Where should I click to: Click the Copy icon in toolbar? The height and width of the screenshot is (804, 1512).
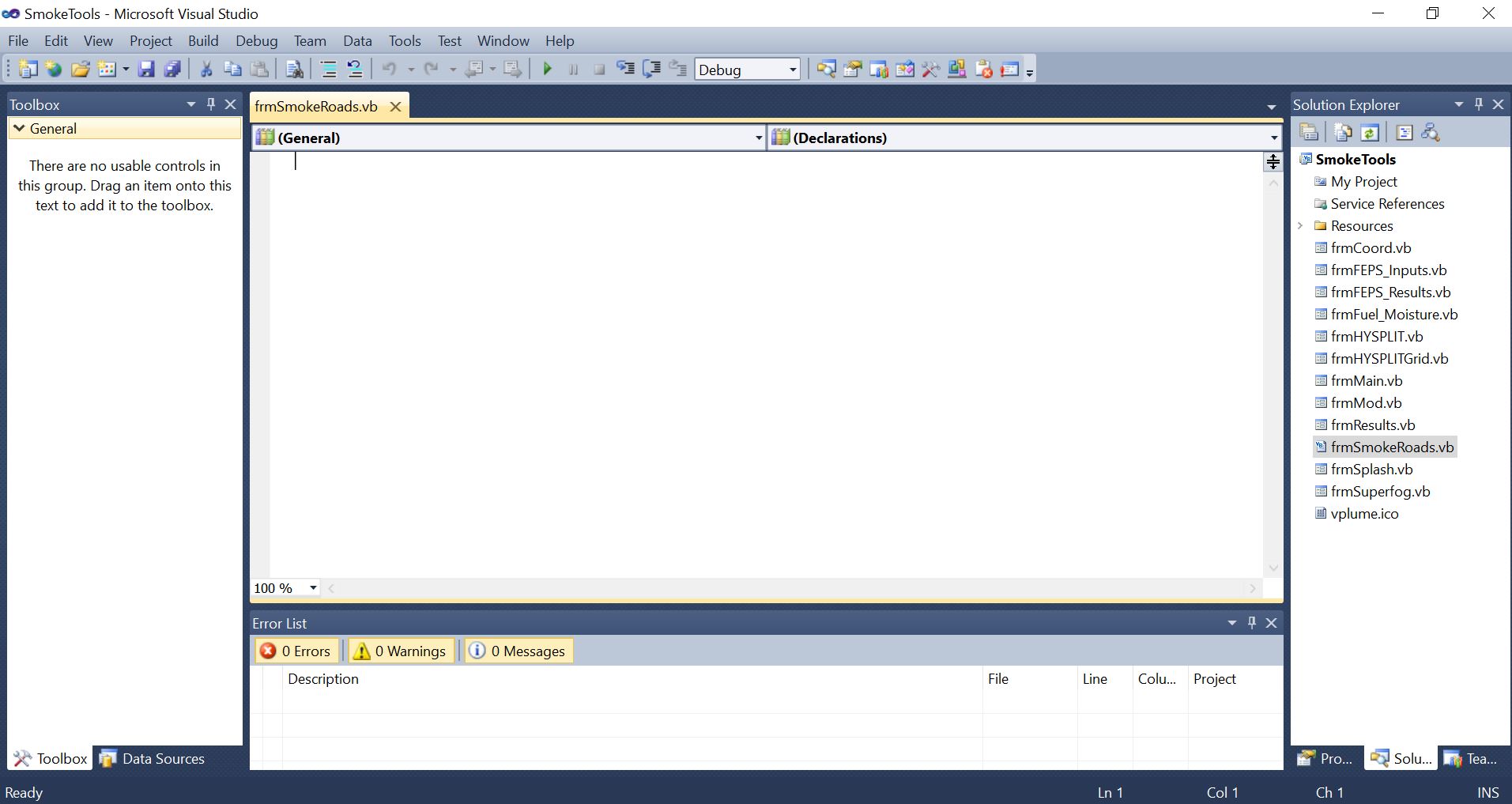(x=232, y=70)
